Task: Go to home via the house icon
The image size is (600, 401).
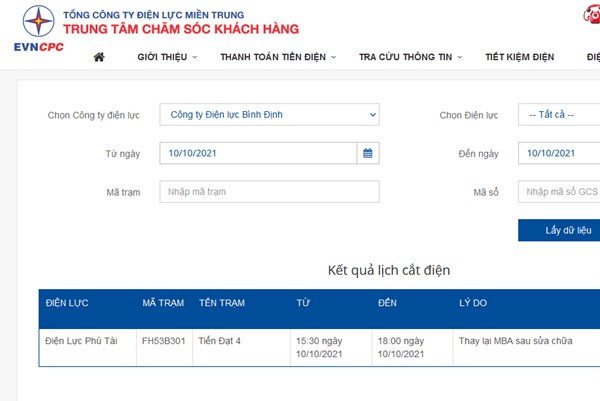Action: [x=99, y=57]
